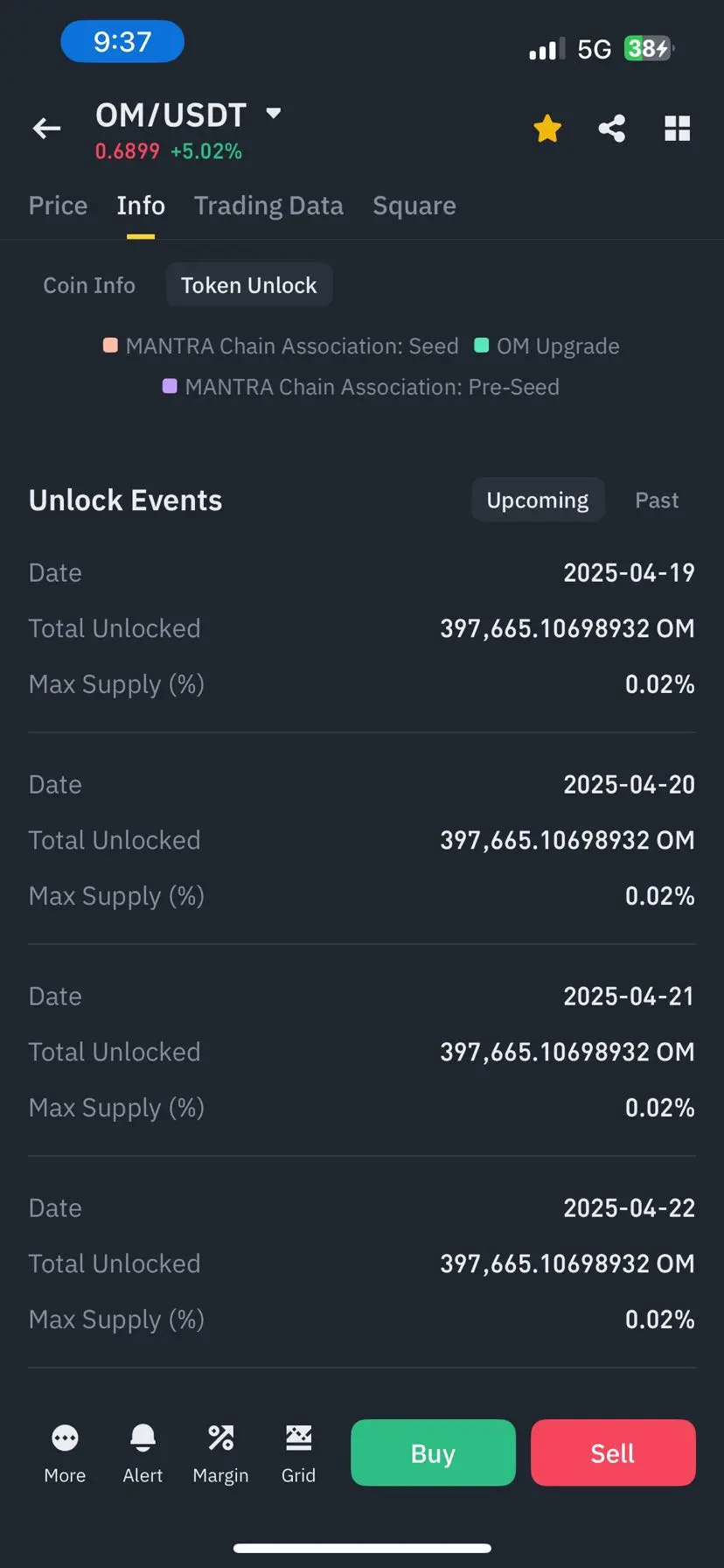This screenshot has width=724, height=1568.
Task: Tap the back arrow icon
Action: point(46,129)
